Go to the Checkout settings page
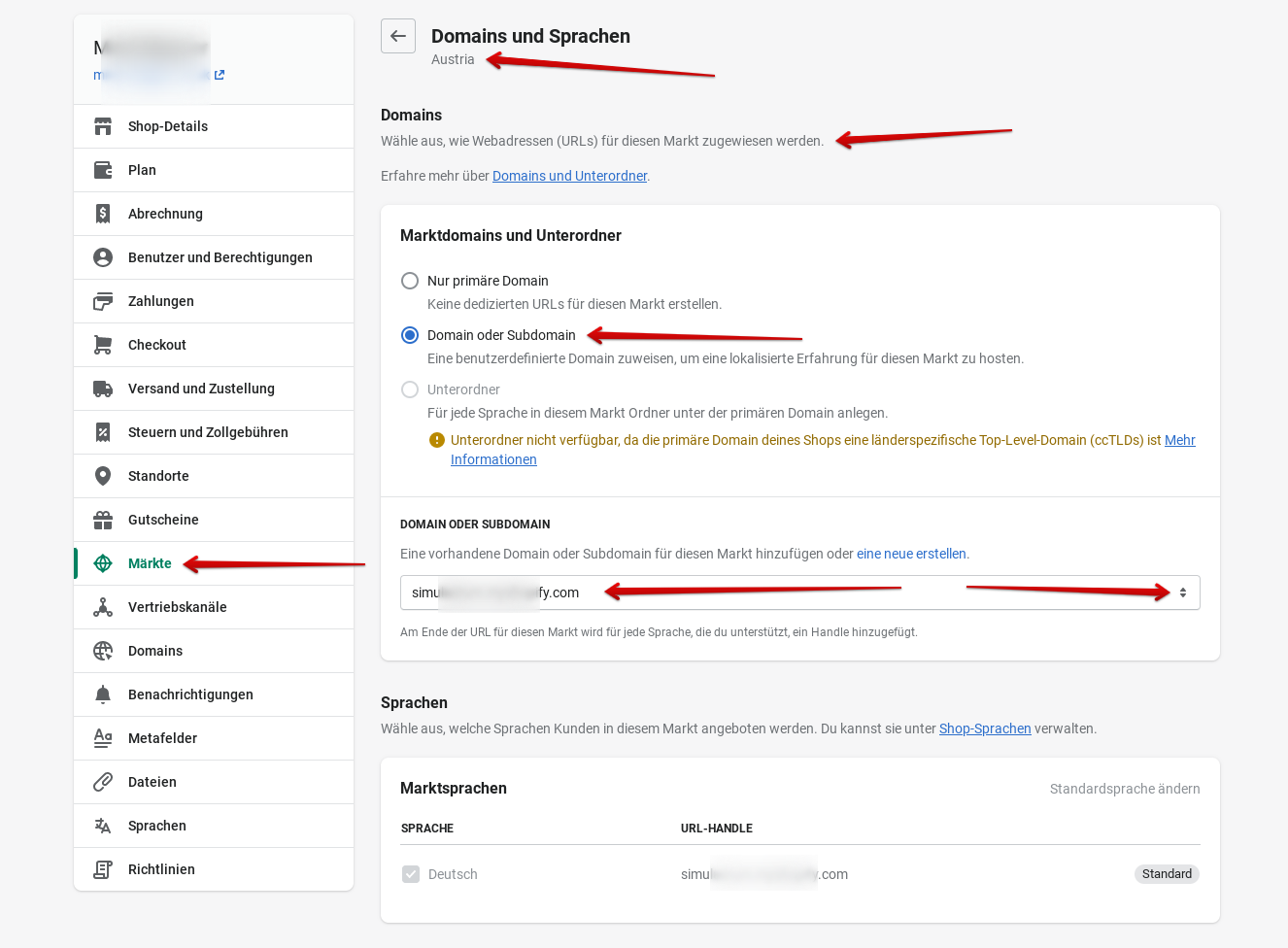The width and height of the screenshot is (1288, 948). [x=157, y=345]
